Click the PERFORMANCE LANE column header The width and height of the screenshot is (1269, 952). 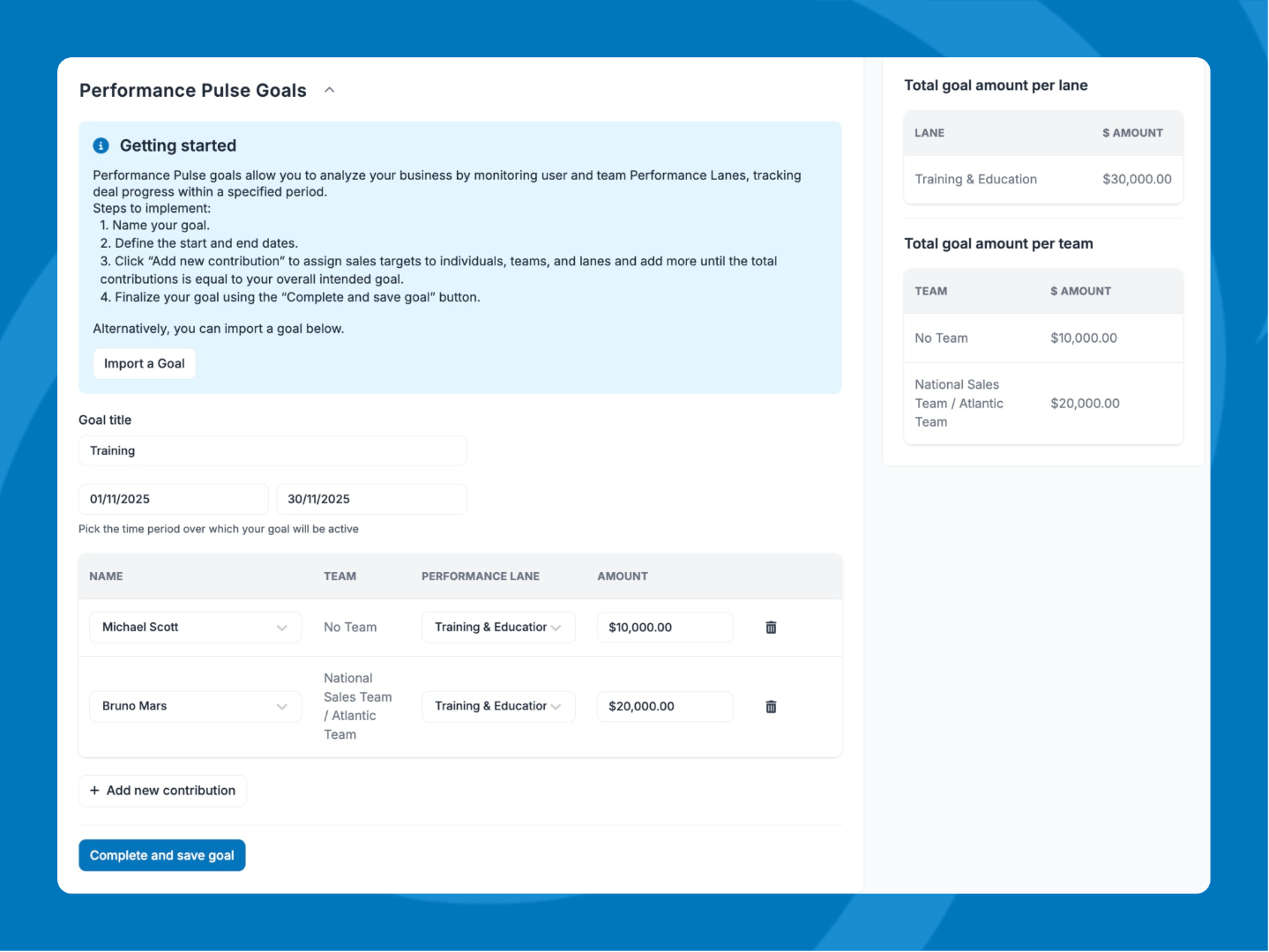coord(481,576)
